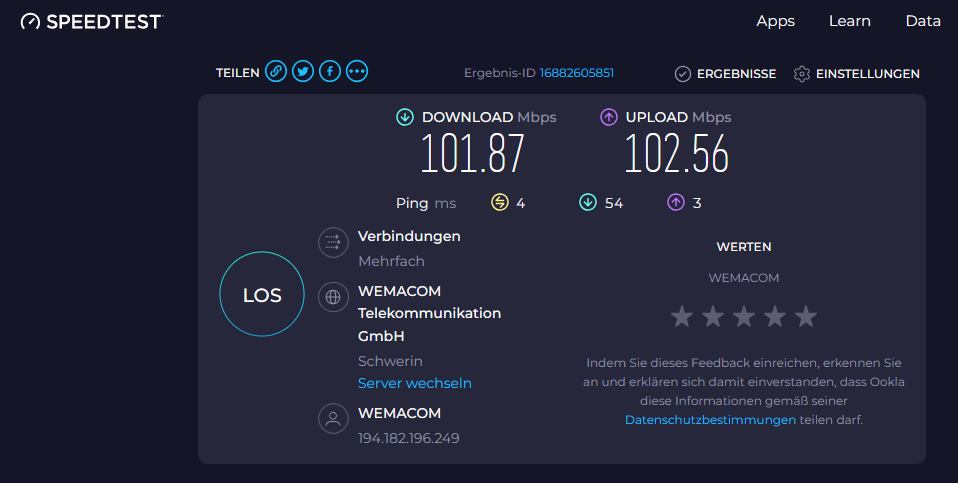Click the upload latency icon beside 3
958x483 pixels.
676,202
